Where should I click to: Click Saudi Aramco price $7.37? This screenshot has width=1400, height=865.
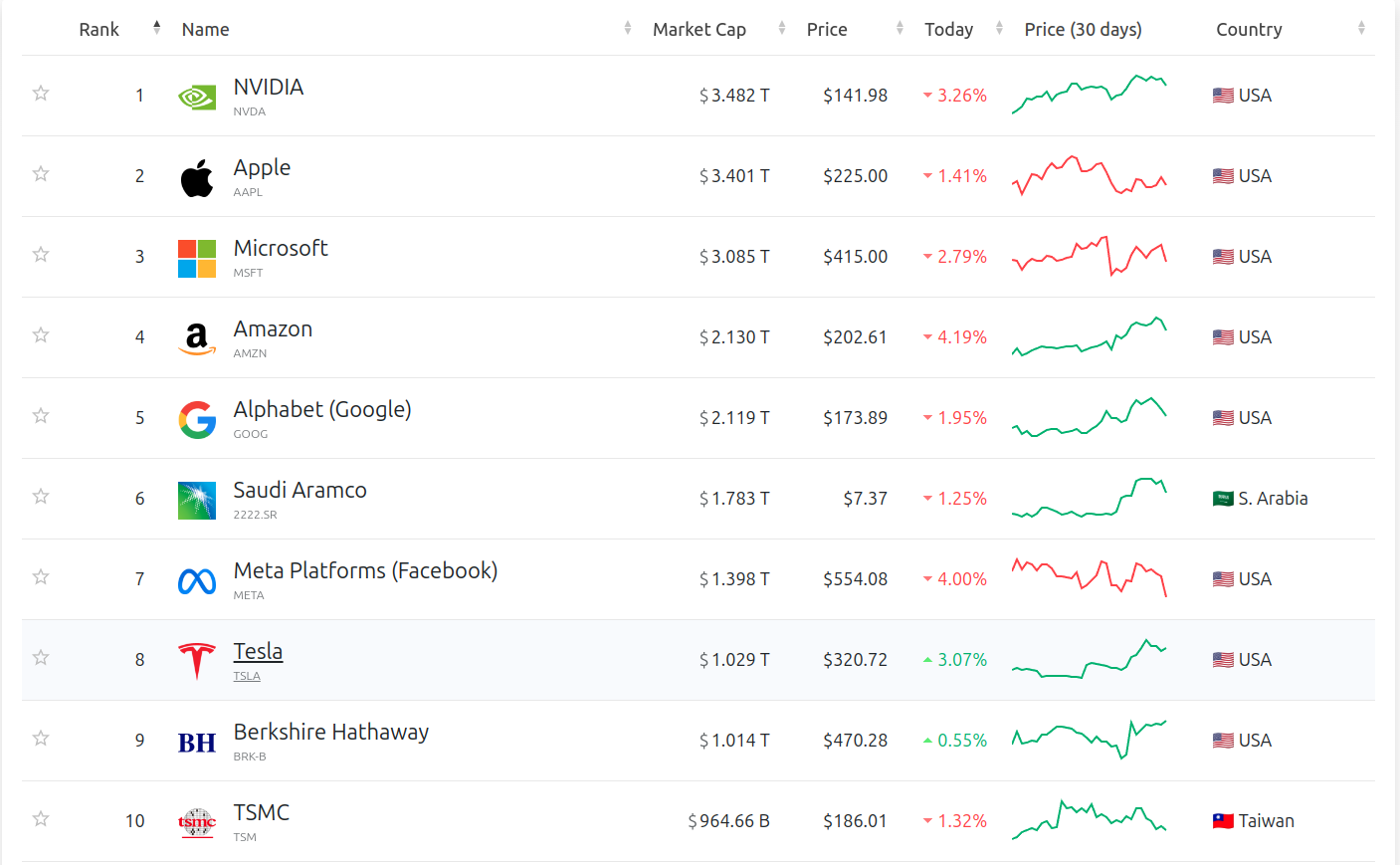point(865,499)
